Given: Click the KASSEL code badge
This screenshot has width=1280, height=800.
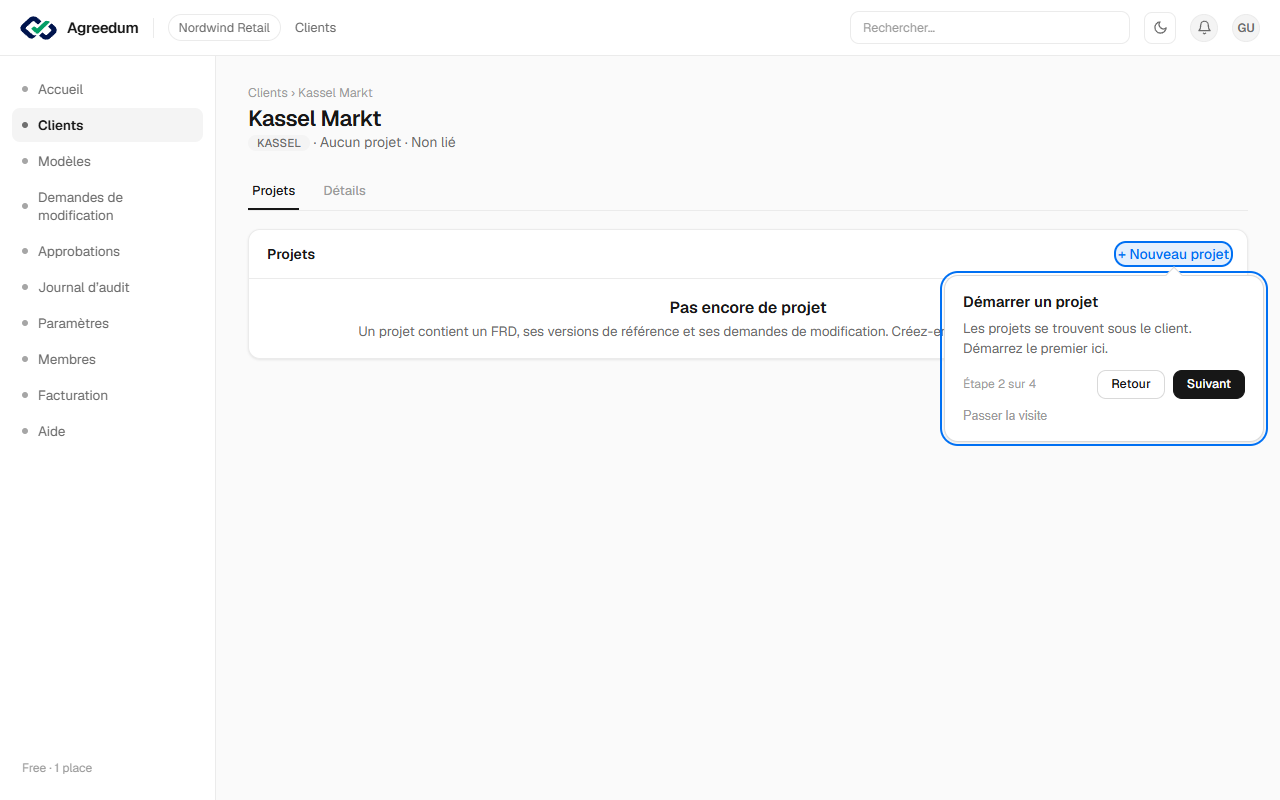Looking at the screenshot, I should (279, 143).
